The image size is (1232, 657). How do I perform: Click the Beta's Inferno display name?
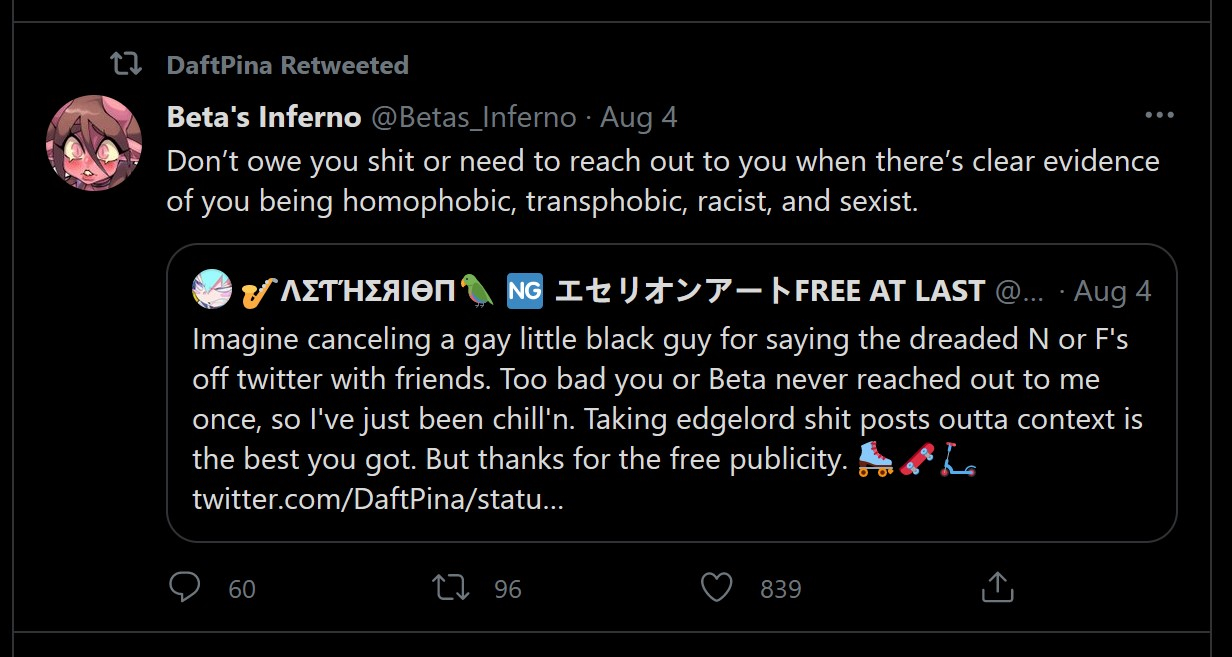pyautogui.click(x=264, y=117)
